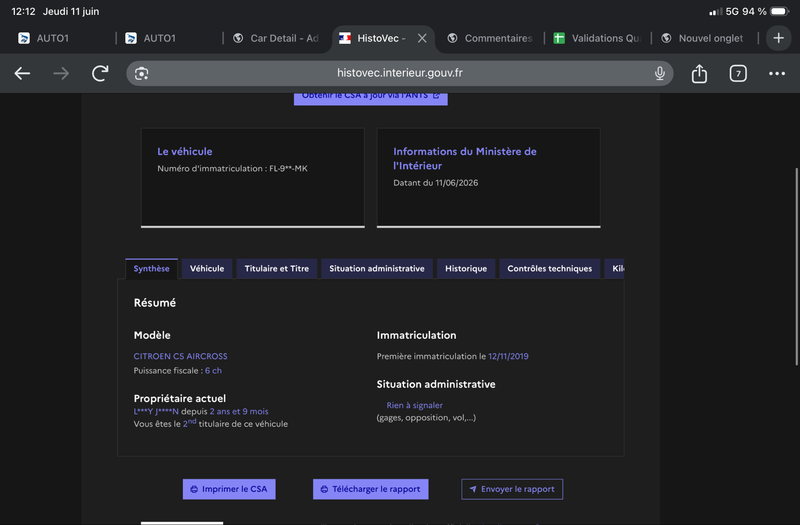Click Imprimer le CSA button

(229, 489)
